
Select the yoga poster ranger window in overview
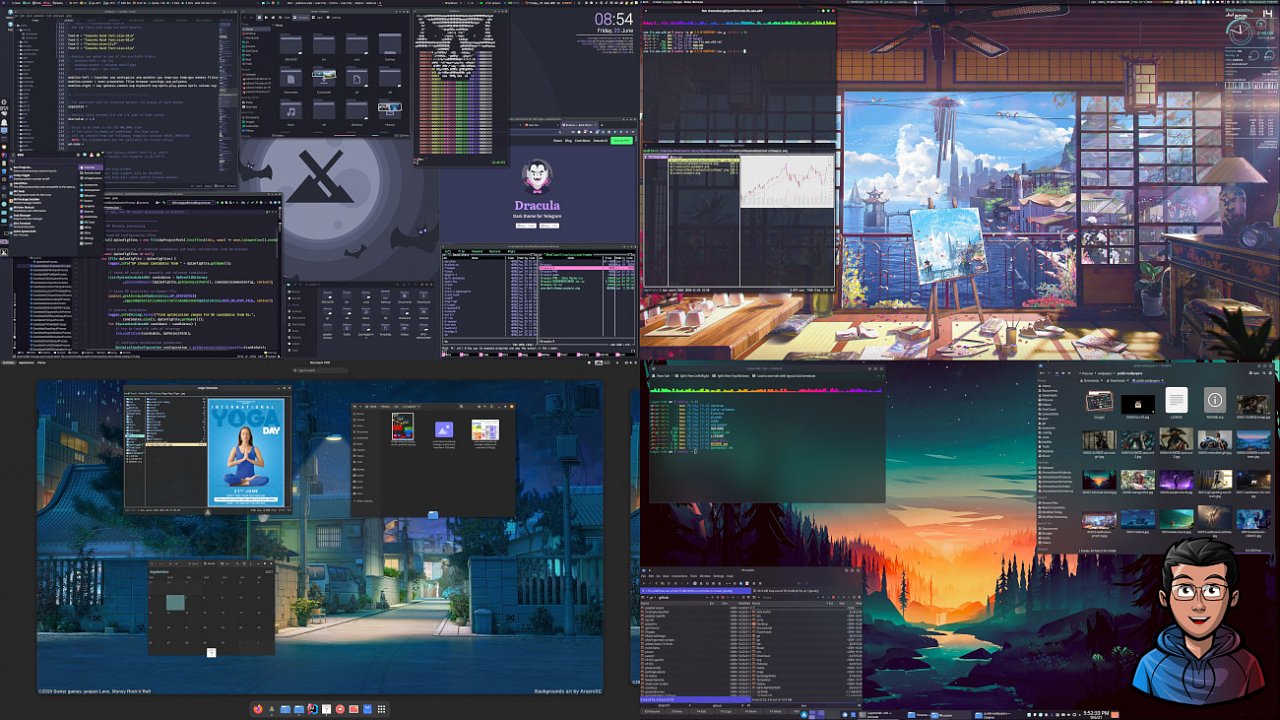(208, 448)
